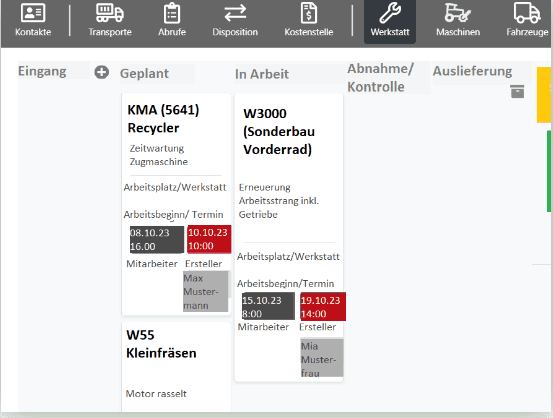Viewport: 553px width, 418px height.
Task: Select the Werkstatt wrench tab
Action: pyautogui.click(x=390, y=21)
